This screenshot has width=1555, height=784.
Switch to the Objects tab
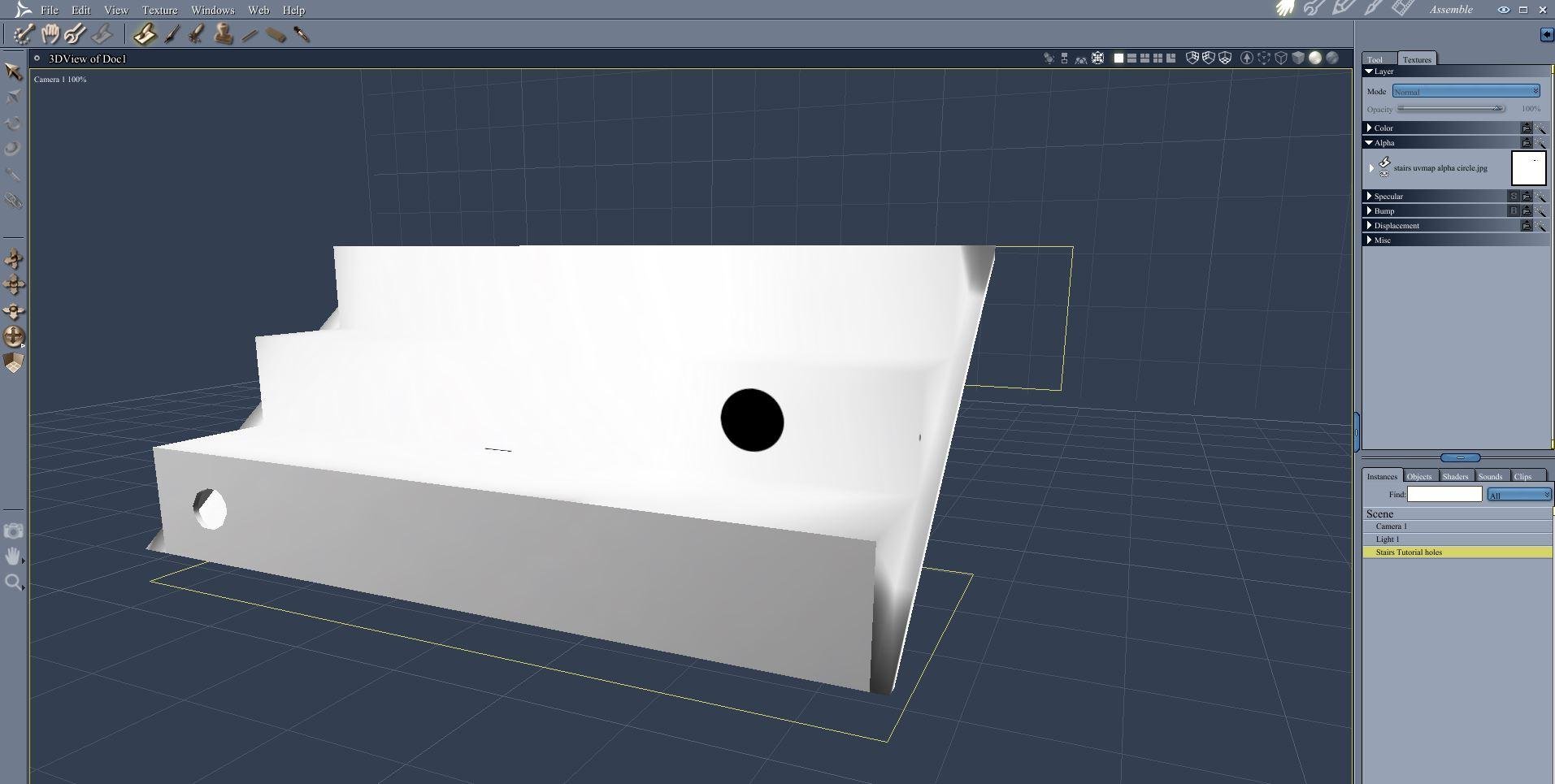(x=1419, y=477)
